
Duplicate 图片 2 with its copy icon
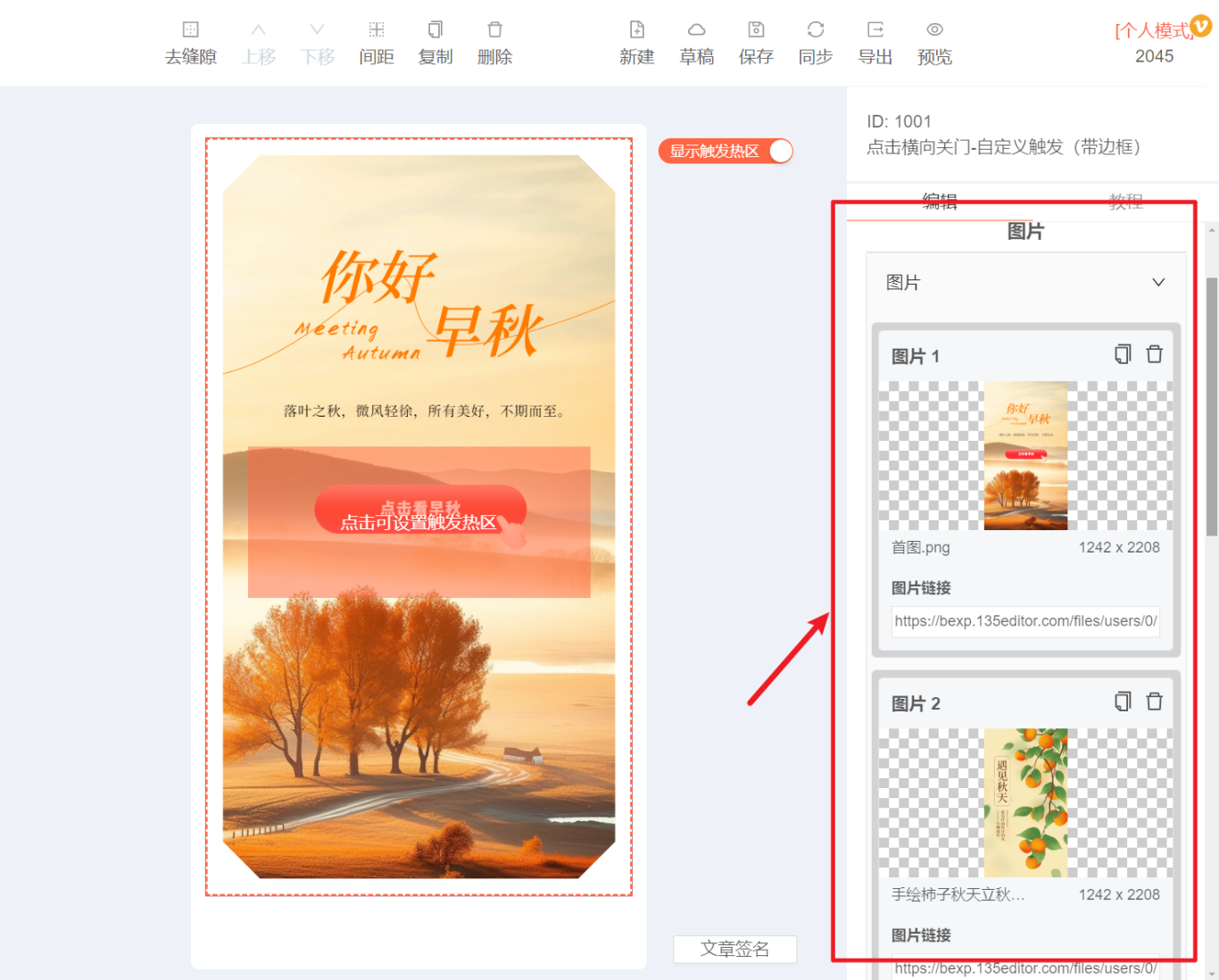click(1123, 702)
